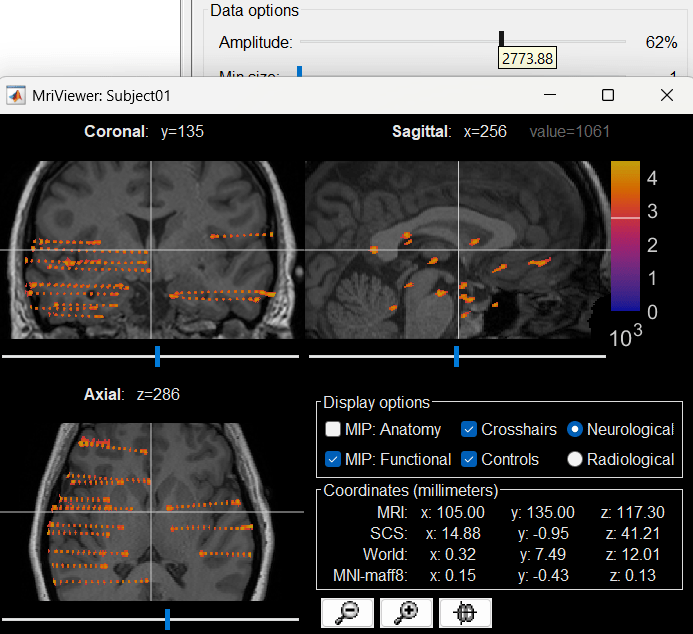Minimize the MriViewer window
This screenshot has width=693, height=634.
(550, 95)
